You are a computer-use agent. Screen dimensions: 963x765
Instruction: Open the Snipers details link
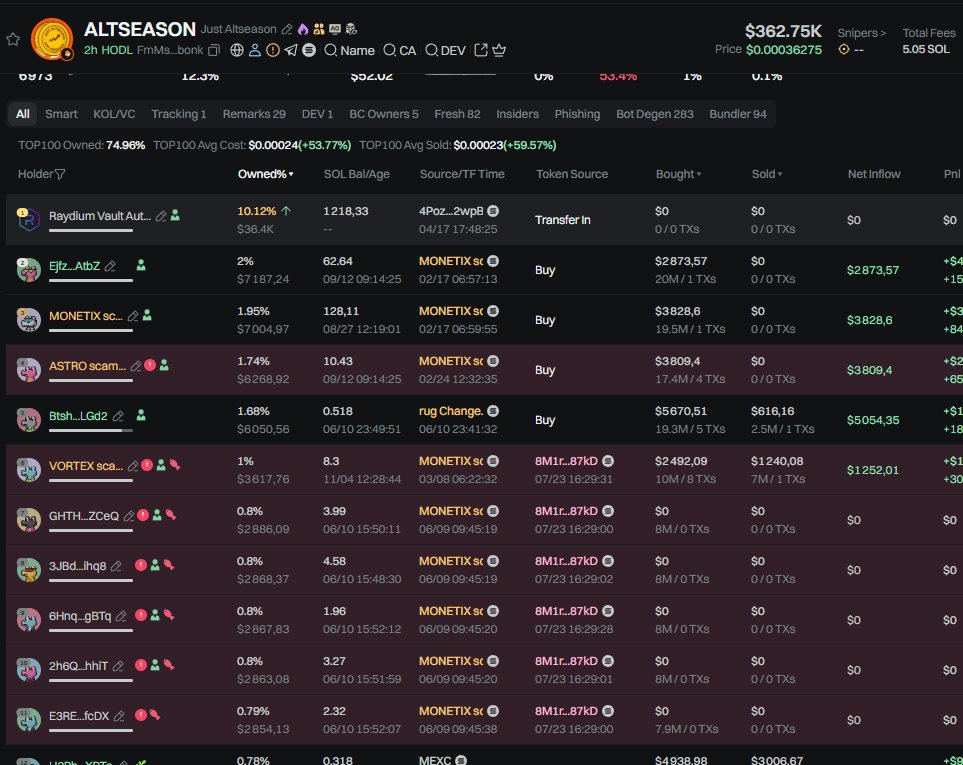click(x=861, y=33)
